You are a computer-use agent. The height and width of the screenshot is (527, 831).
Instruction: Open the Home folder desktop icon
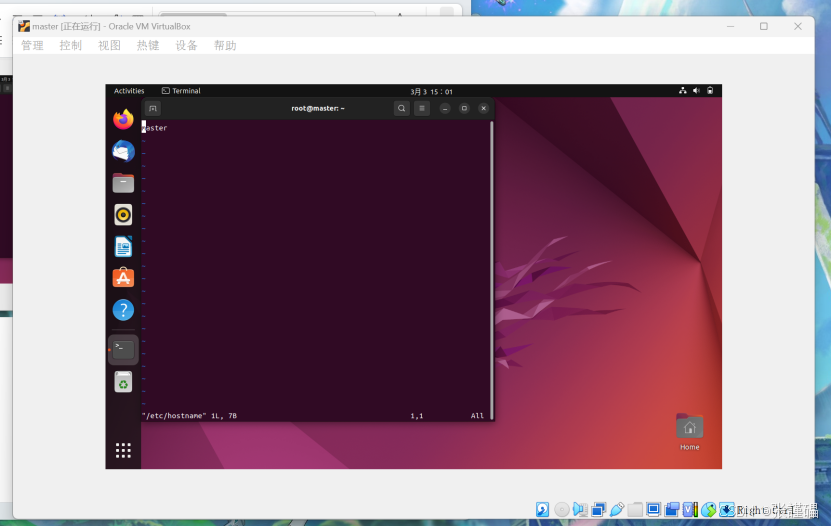pos(689,432)
